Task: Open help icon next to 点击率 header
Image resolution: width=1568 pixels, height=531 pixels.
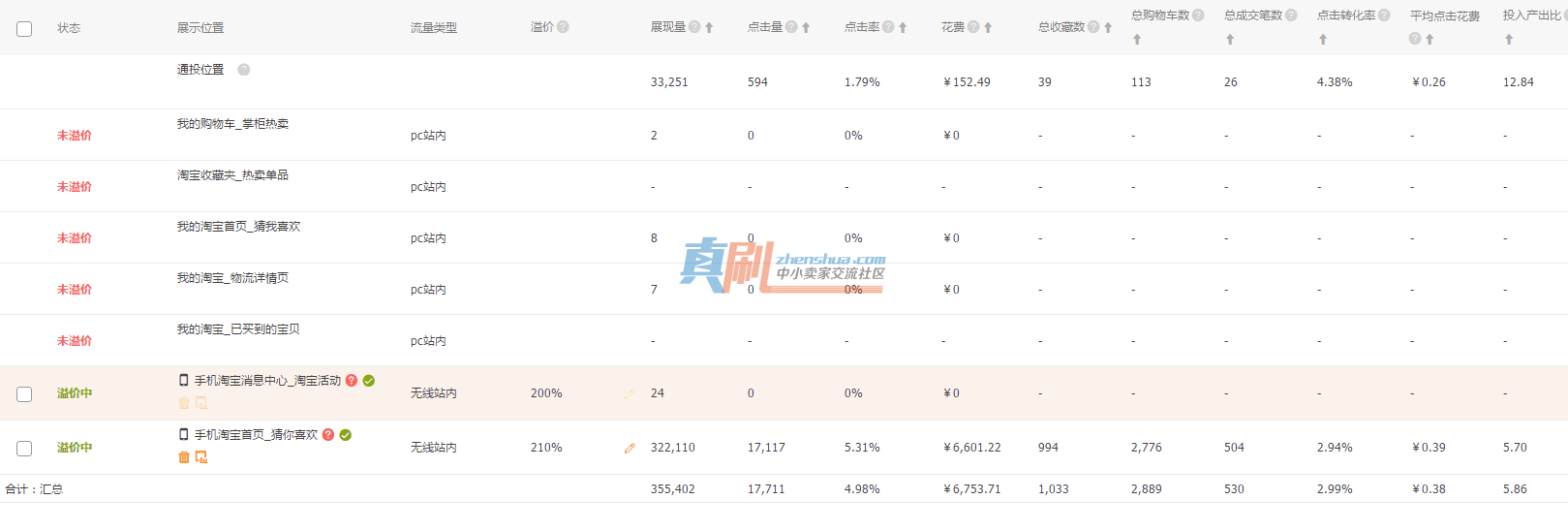Action: [x=888, y=27]
